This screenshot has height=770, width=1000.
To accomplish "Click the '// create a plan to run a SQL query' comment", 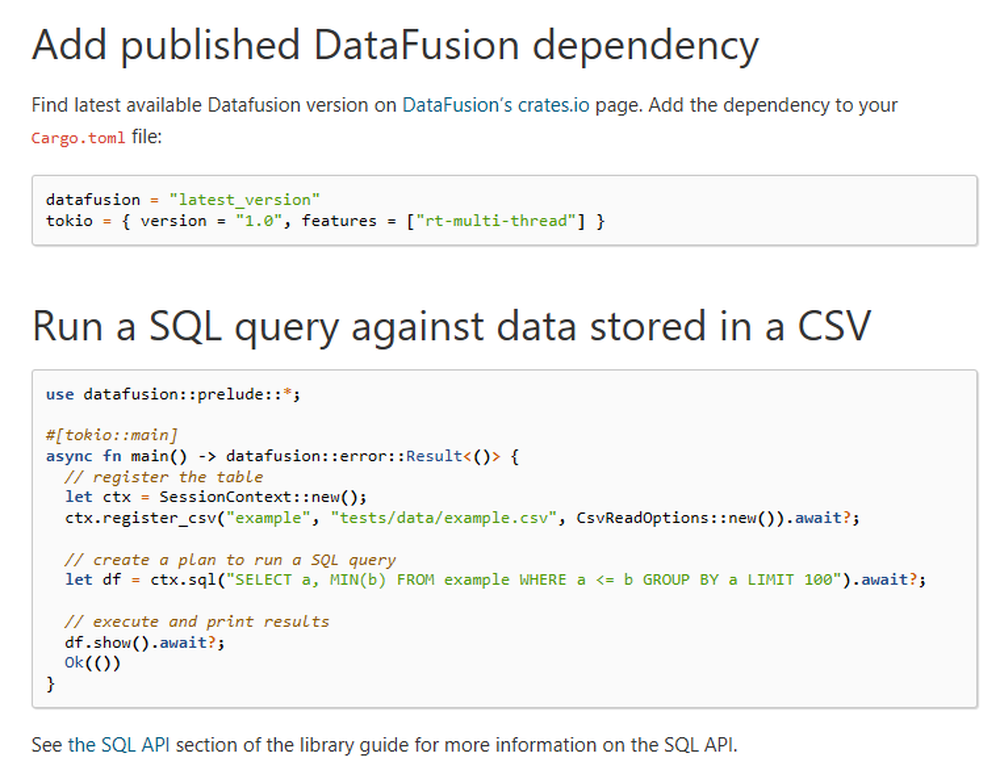I will point(230,559).
